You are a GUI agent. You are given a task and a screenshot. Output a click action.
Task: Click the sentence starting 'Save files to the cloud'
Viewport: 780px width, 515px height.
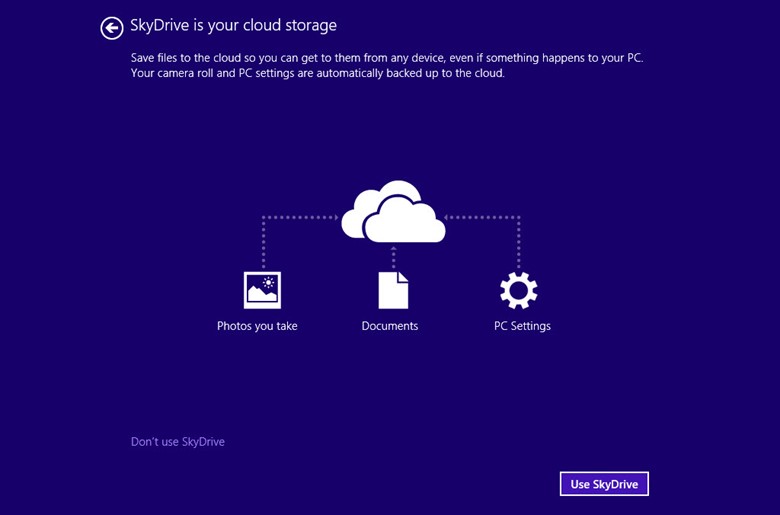[x=387, y=58]
